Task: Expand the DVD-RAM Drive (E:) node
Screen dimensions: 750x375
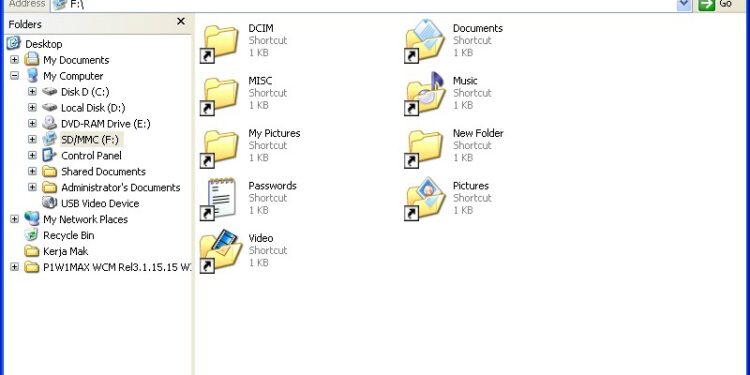Action: pyautogui.click(x=32, y=123)
